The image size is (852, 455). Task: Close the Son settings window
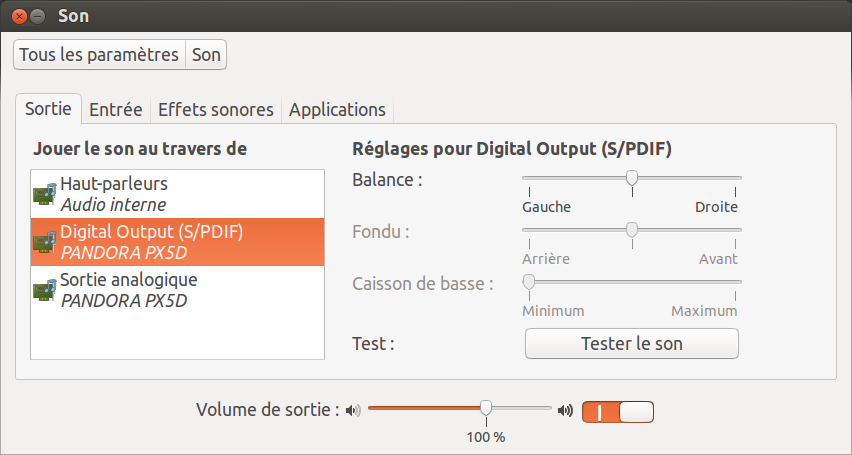click(19, 16)
